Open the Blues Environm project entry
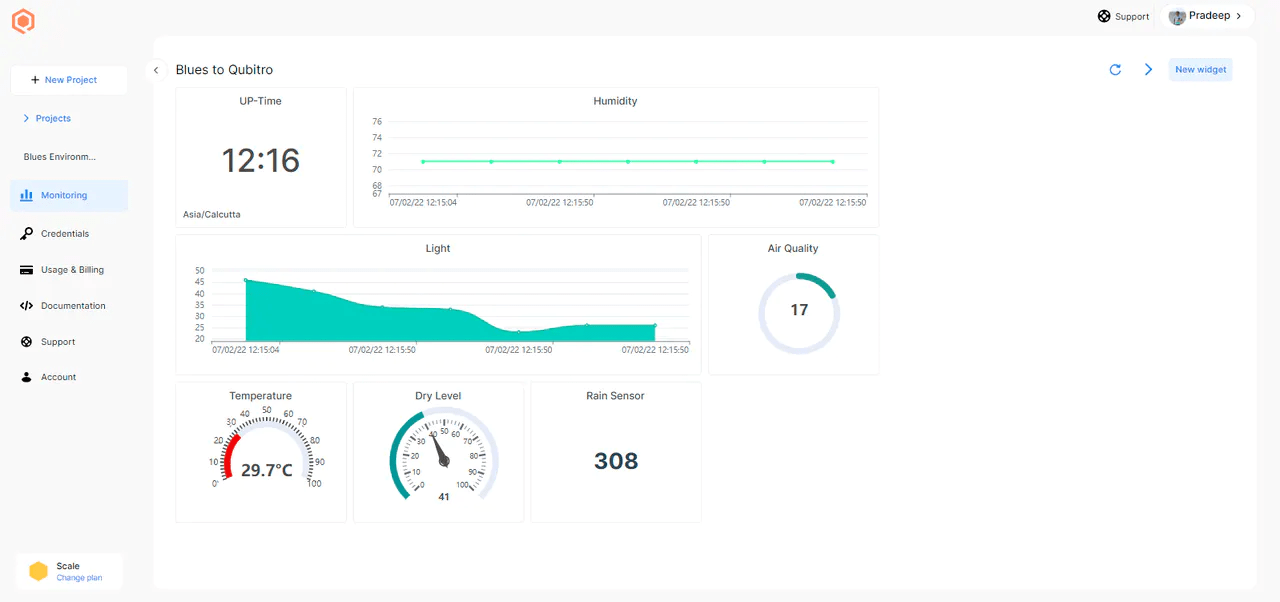This screenshot has width=1280, height=602. (60, 156)
